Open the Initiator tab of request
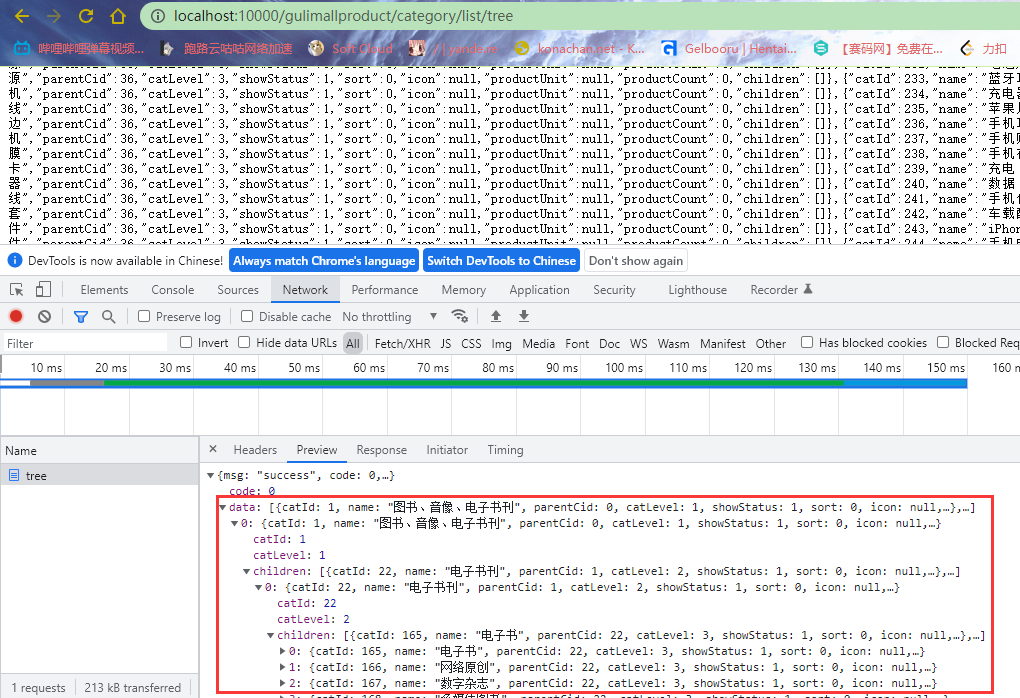The height and width of the screenshot is (698, 1020). (x=447, y=450)
